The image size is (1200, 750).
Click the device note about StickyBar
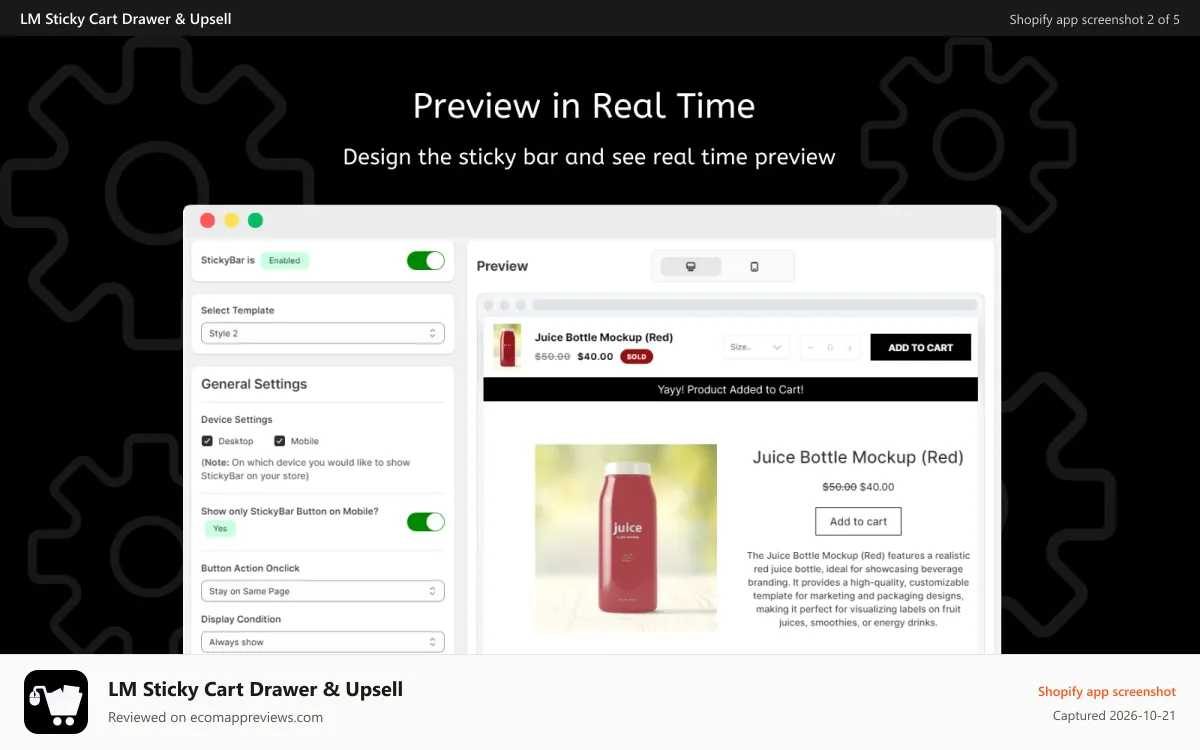[306, 469]
